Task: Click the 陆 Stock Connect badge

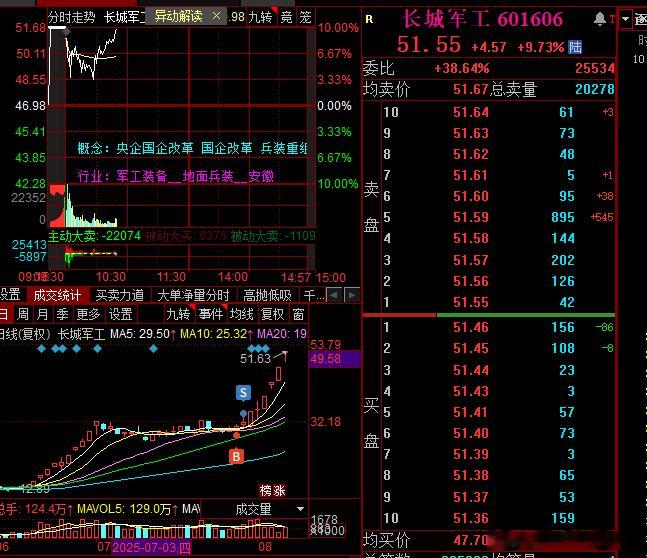Action: 575,47
